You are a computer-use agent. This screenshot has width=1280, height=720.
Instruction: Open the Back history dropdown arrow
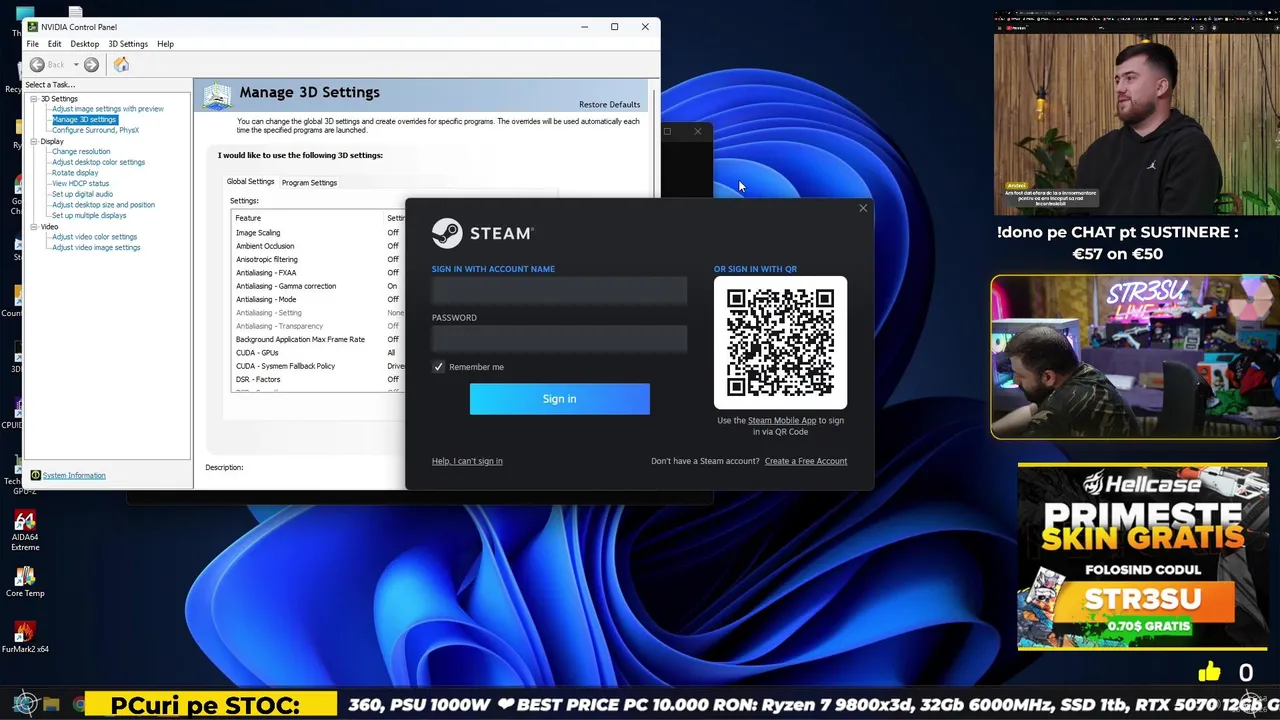(76, 65)
